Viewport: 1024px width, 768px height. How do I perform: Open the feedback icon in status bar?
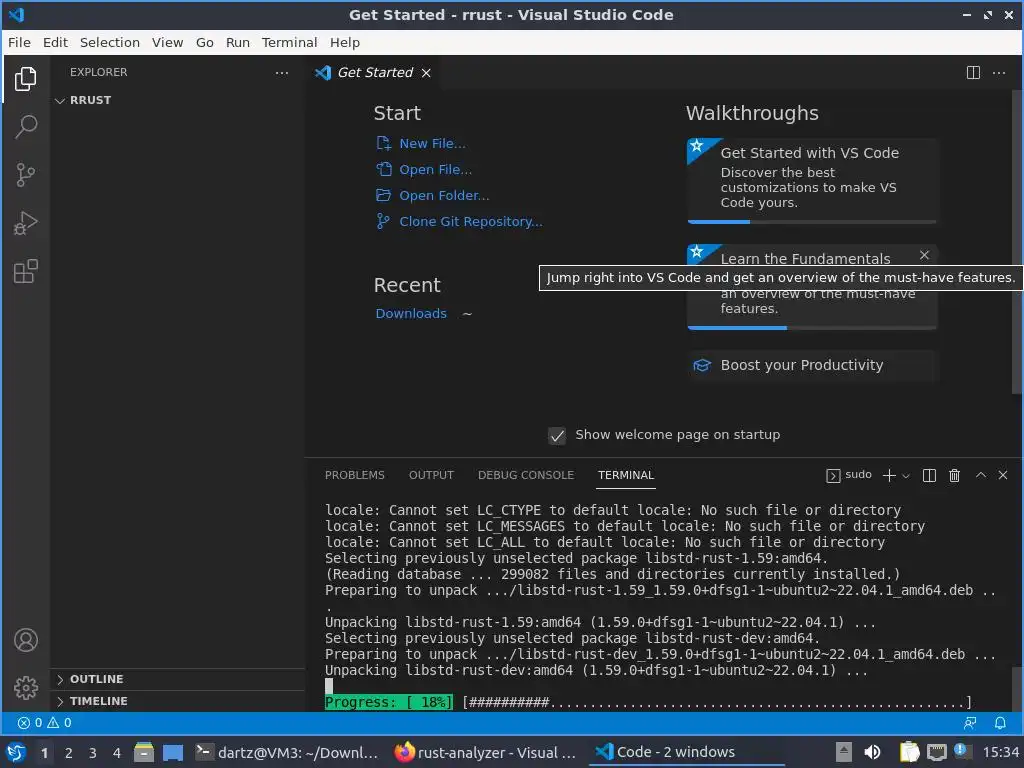970,722
